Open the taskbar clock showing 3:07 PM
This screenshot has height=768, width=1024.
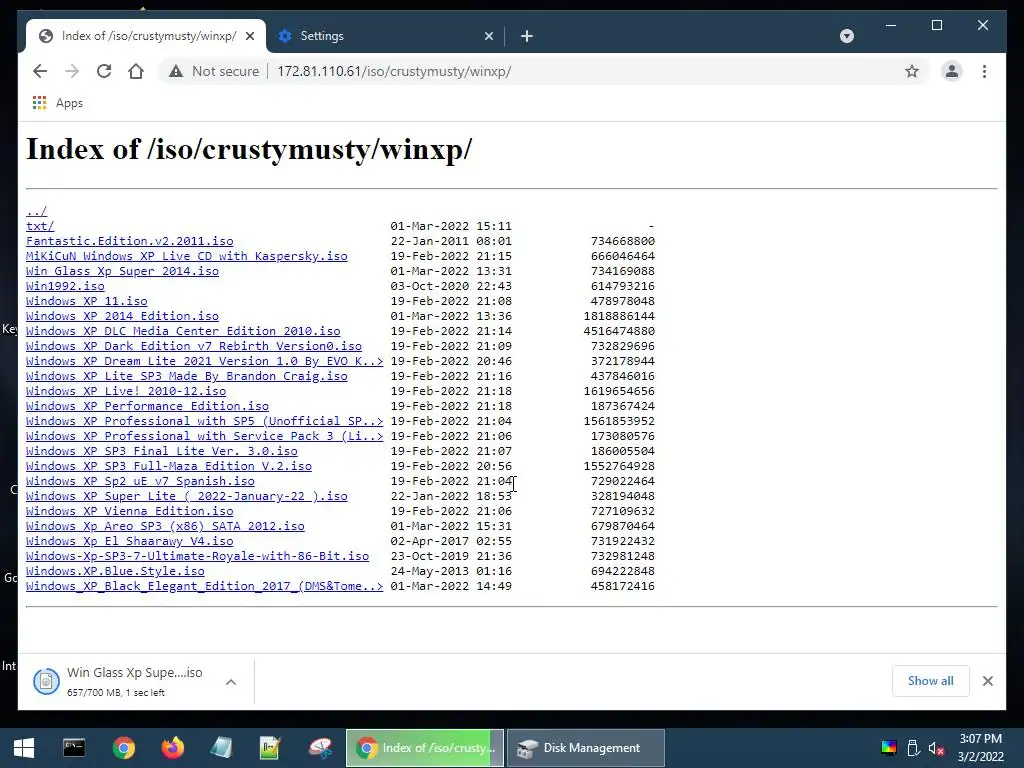pyautogui.click(x=980, y=748)
